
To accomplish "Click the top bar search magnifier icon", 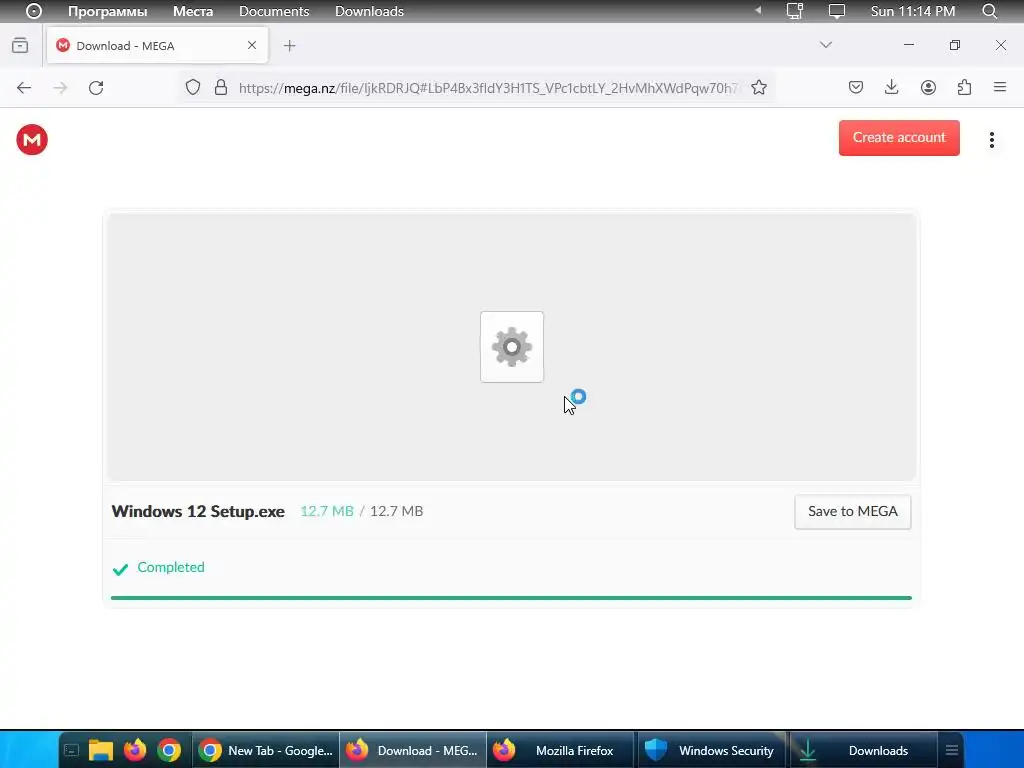I will tap(990, 11).
